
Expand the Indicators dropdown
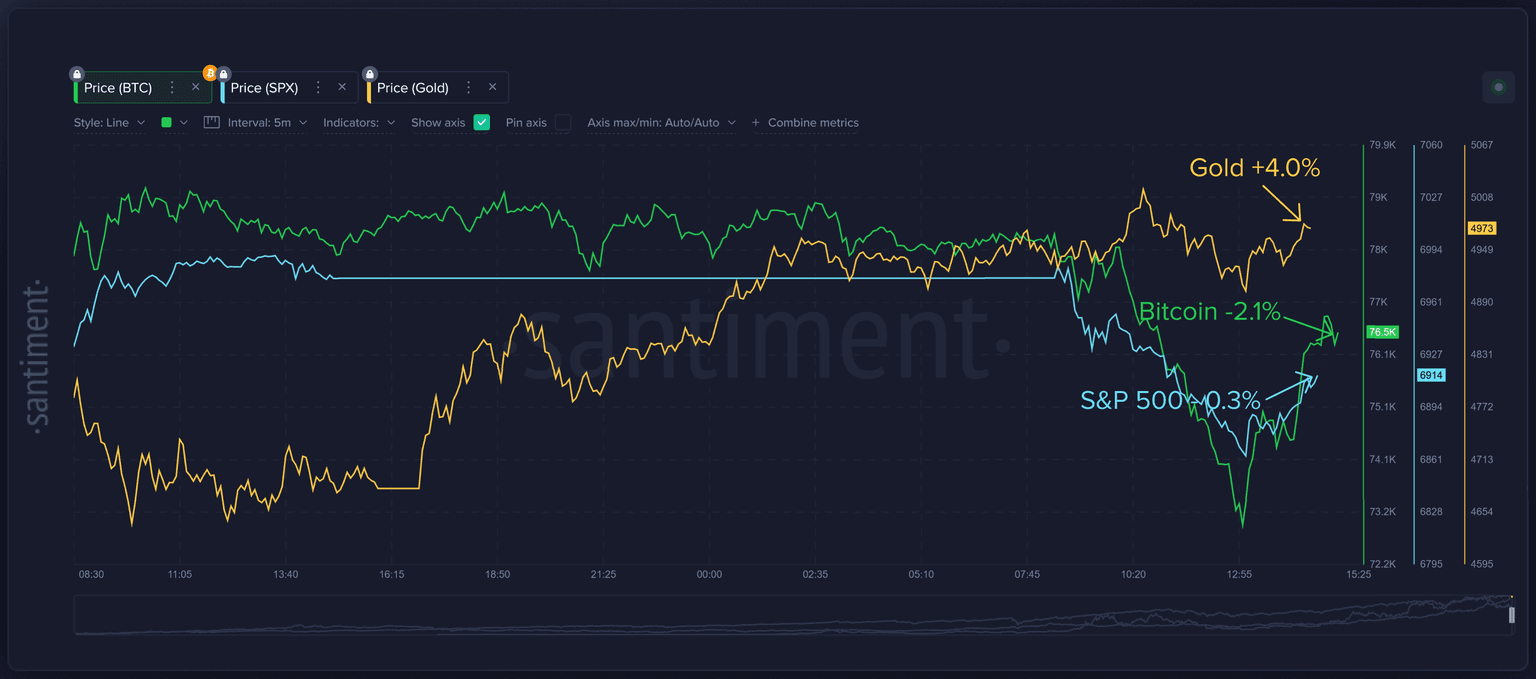pos(358,123)
